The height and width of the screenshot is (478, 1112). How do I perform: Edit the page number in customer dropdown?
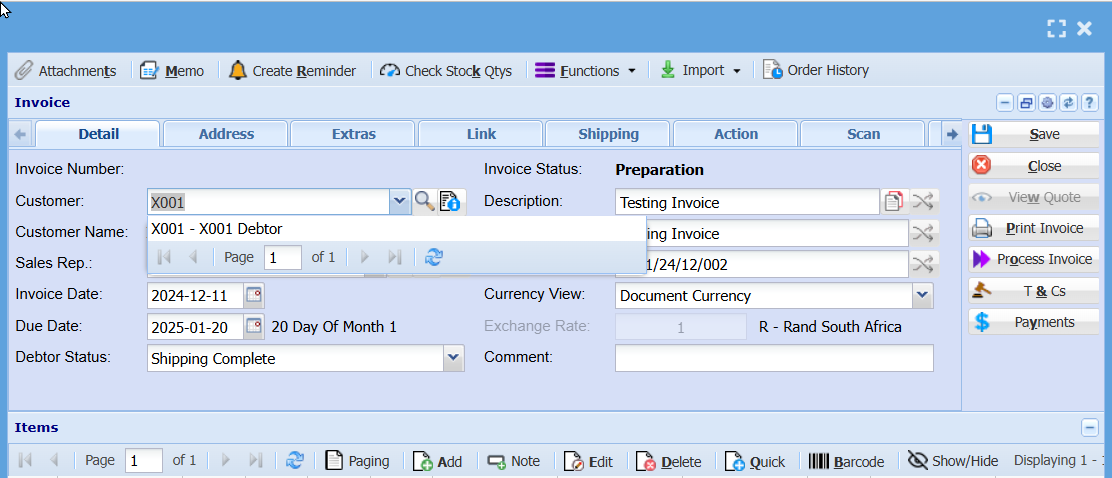282,257
